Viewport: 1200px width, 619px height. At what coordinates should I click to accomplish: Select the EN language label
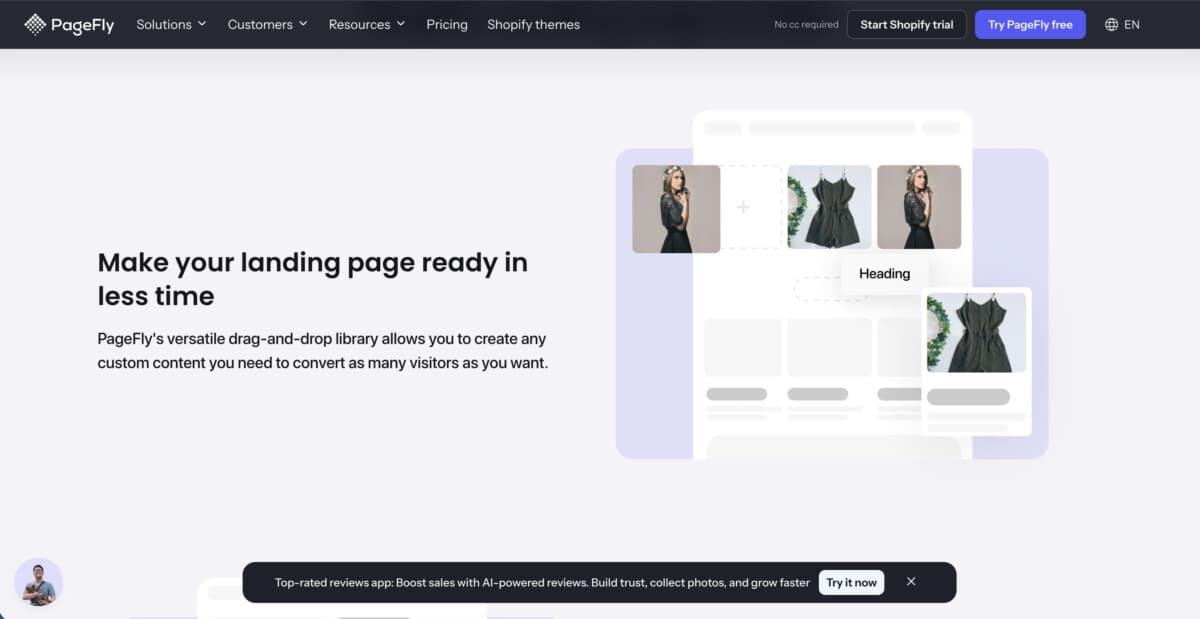1131,24
